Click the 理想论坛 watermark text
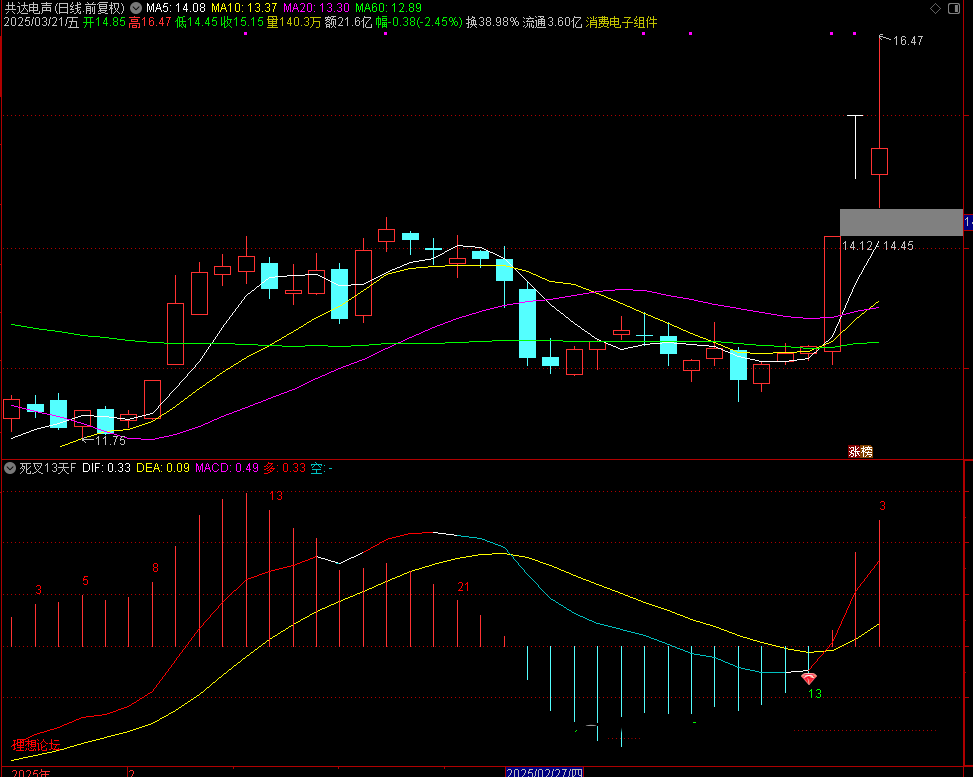 point(37,745)
